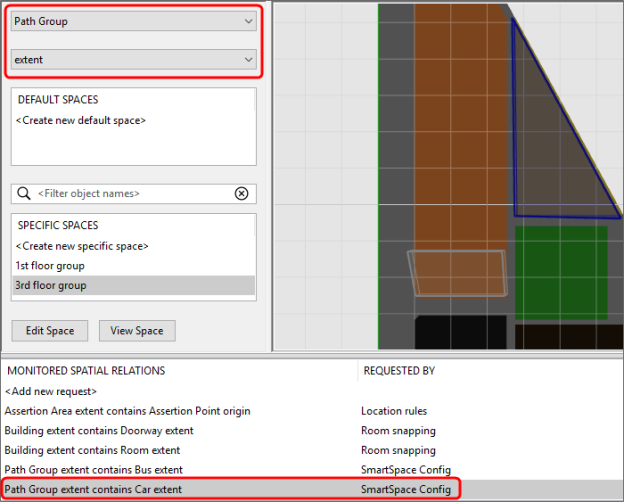The width and height of the screenshot is (624, 502).
Task: Select Create new specific space entry
Action: [82, 246]
